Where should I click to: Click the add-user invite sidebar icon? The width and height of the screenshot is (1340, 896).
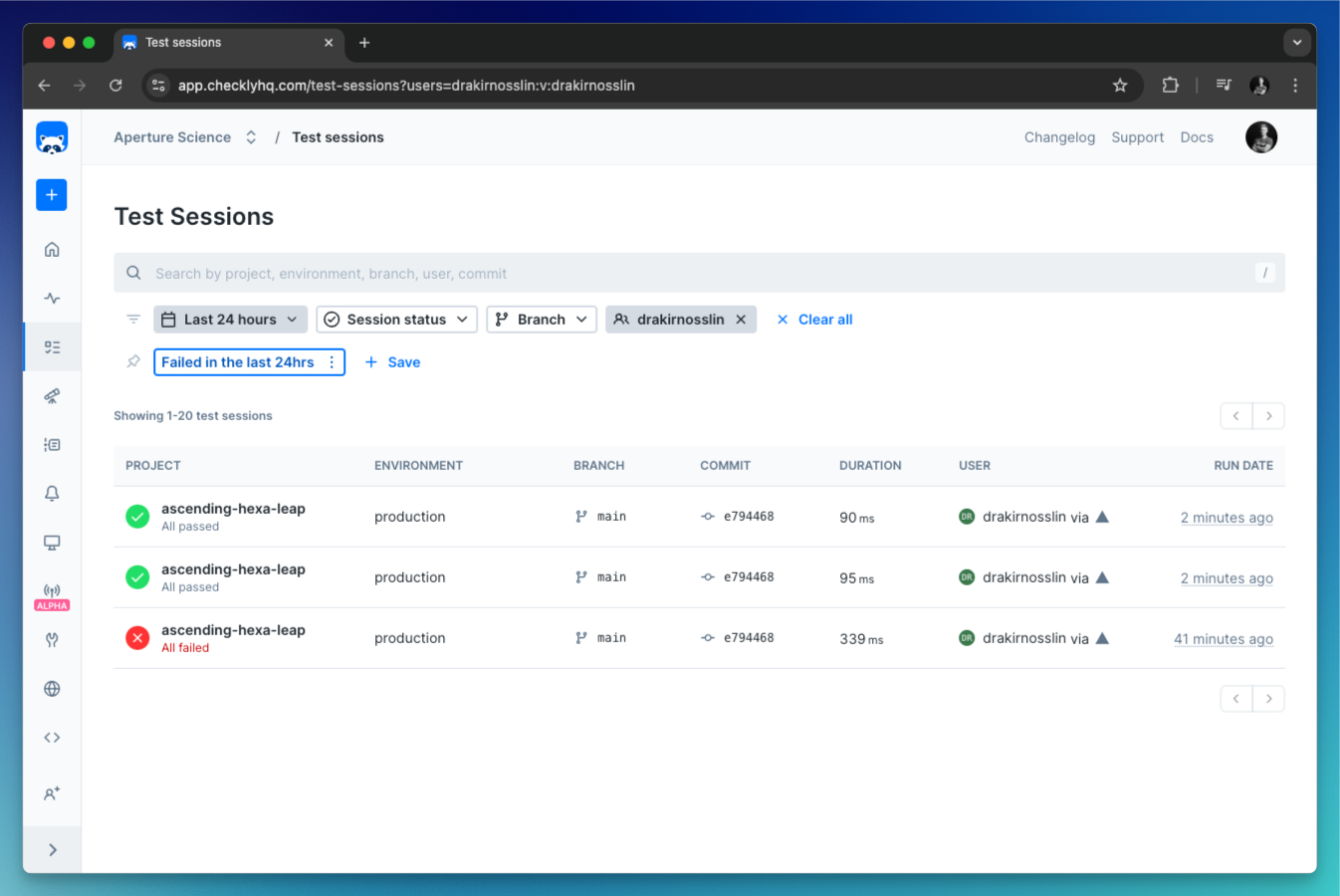click(52, 793)
